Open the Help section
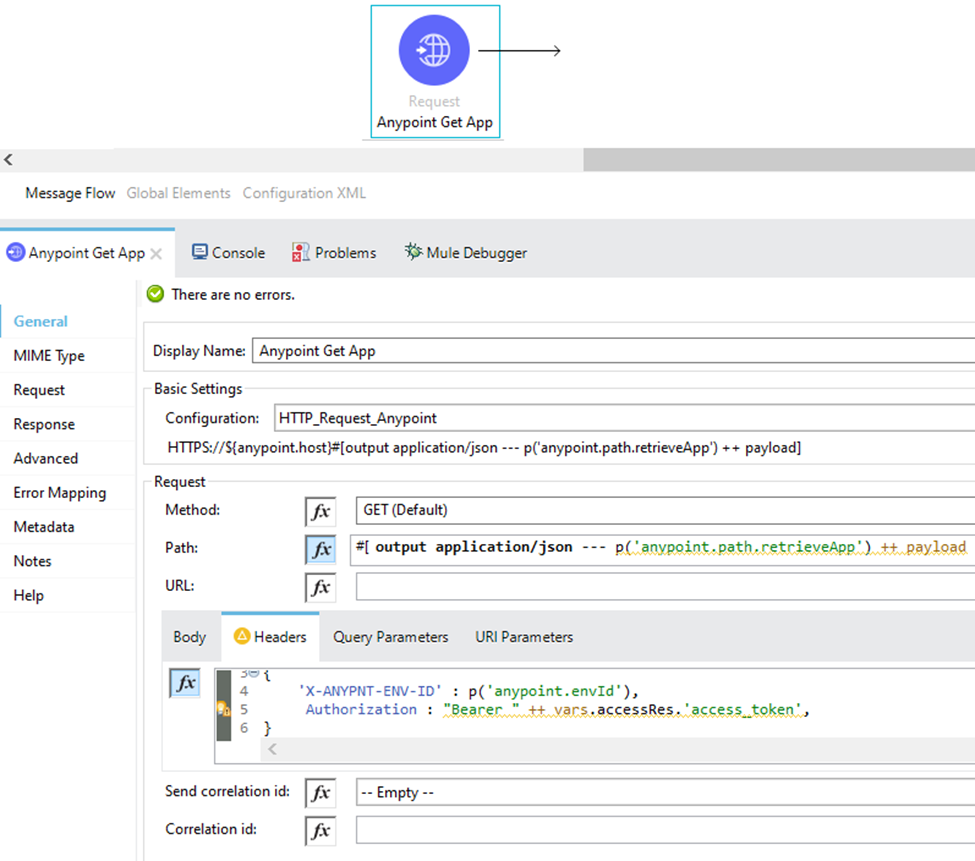The image size is (975, 861). pos(67,595)
